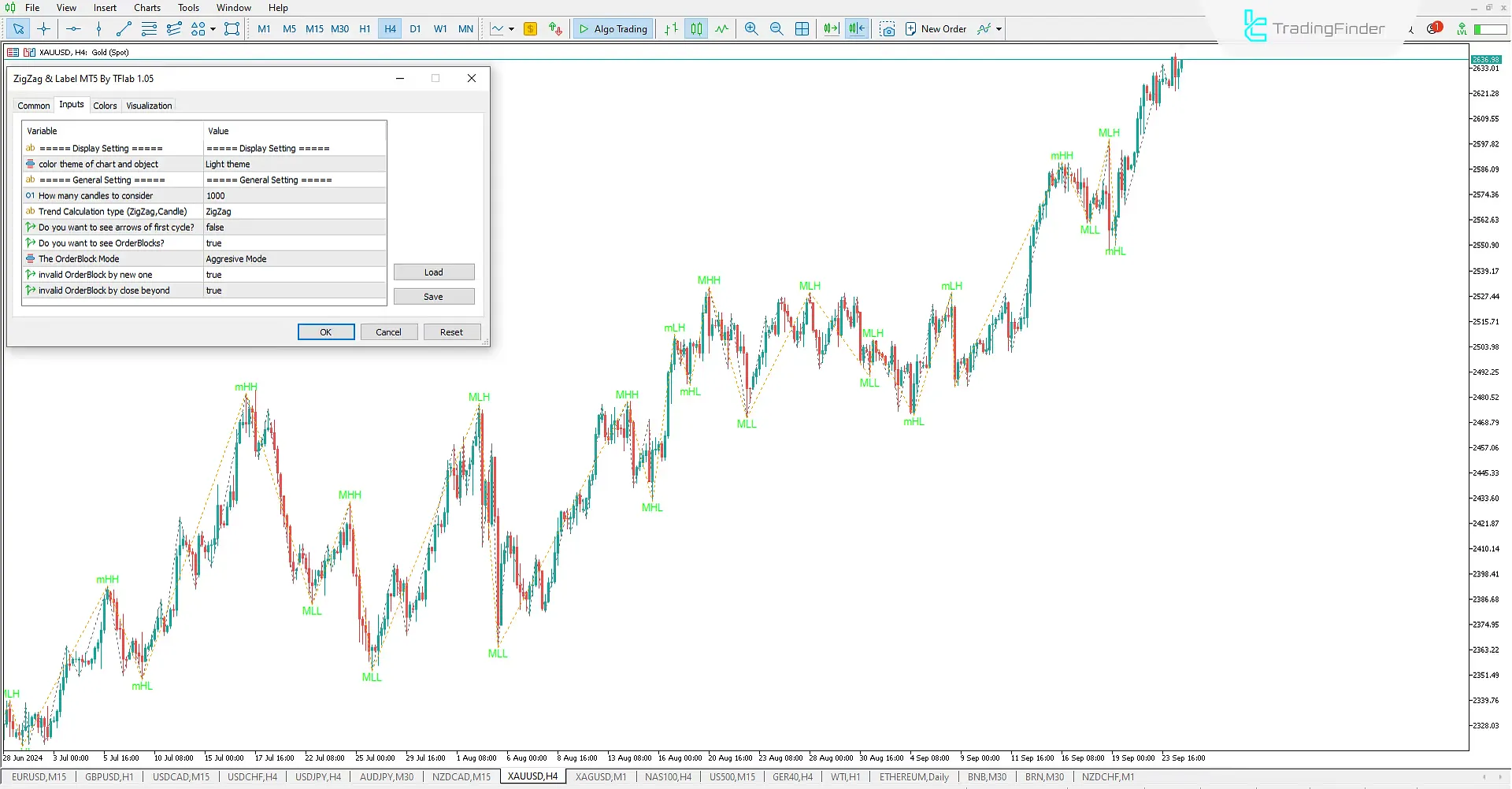Take a chart screenshot
This screenshot has width=1512, height=789.
888,28
